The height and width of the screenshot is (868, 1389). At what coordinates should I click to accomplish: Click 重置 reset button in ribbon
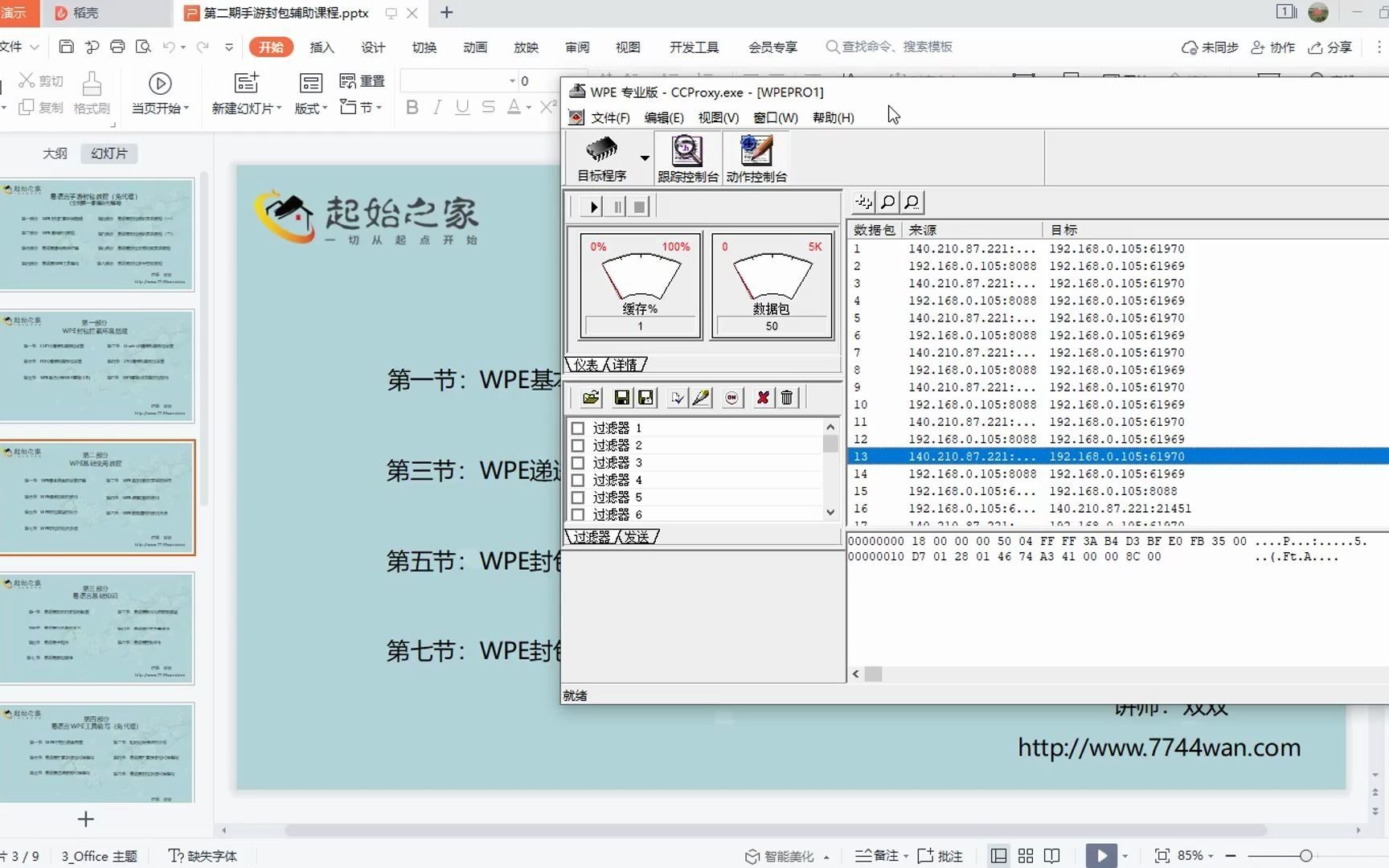click(363, 81)
